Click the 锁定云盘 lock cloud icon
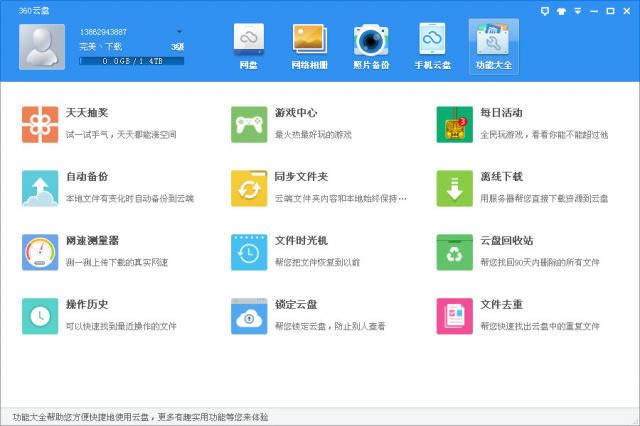 tap(249, 316)
